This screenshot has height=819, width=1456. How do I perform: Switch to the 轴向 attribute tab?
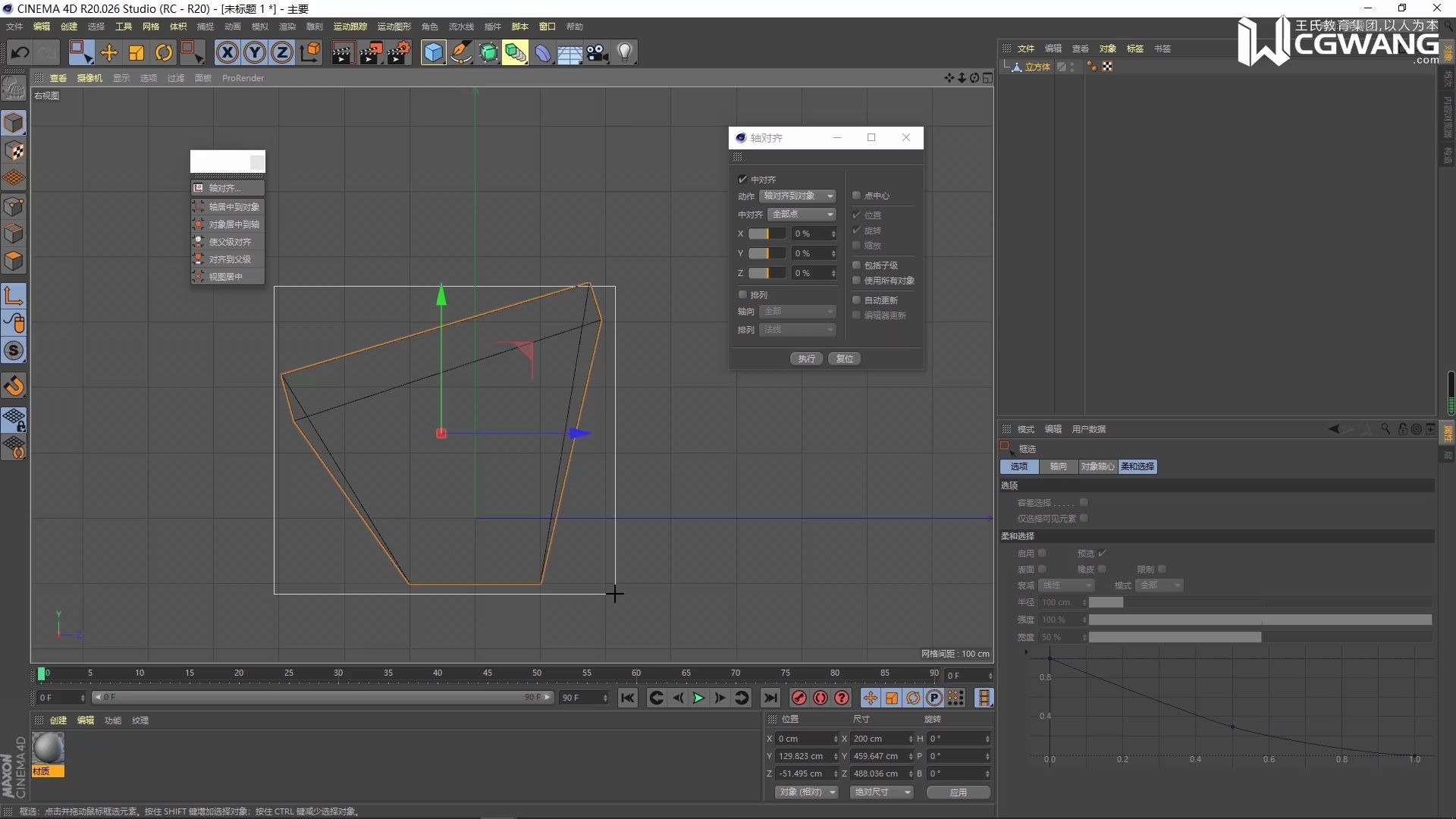coord(1058,466)
